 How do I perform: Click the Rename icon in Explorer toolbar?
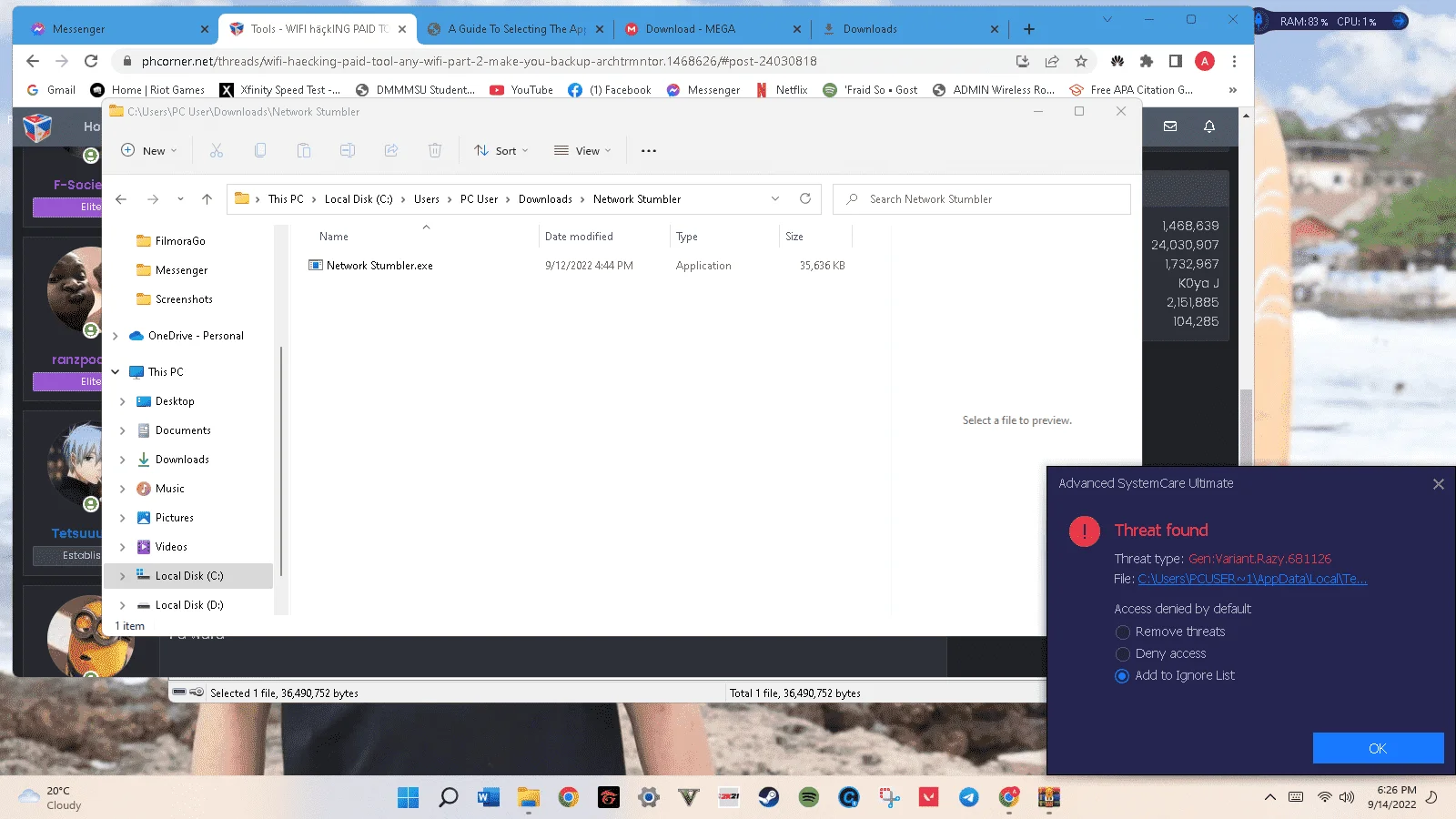point(348,151)
